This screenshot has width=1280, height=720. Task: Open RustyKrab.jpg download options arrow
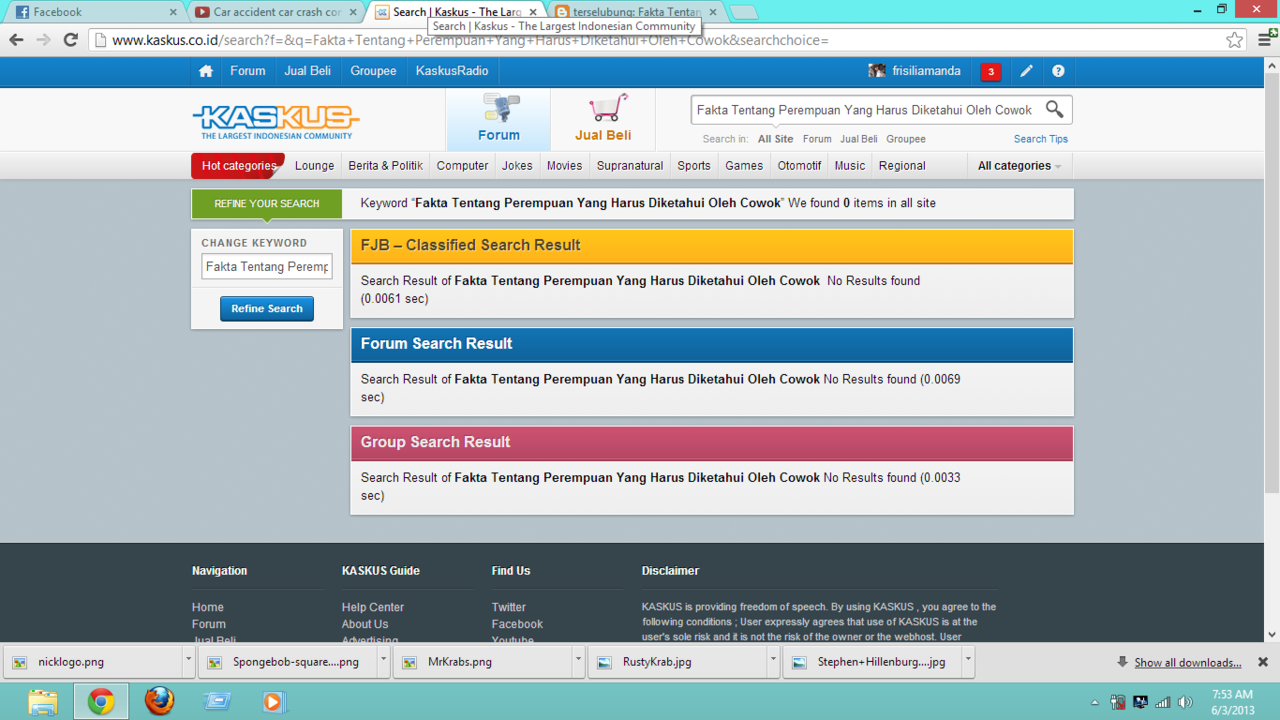[x=773, y=661]
